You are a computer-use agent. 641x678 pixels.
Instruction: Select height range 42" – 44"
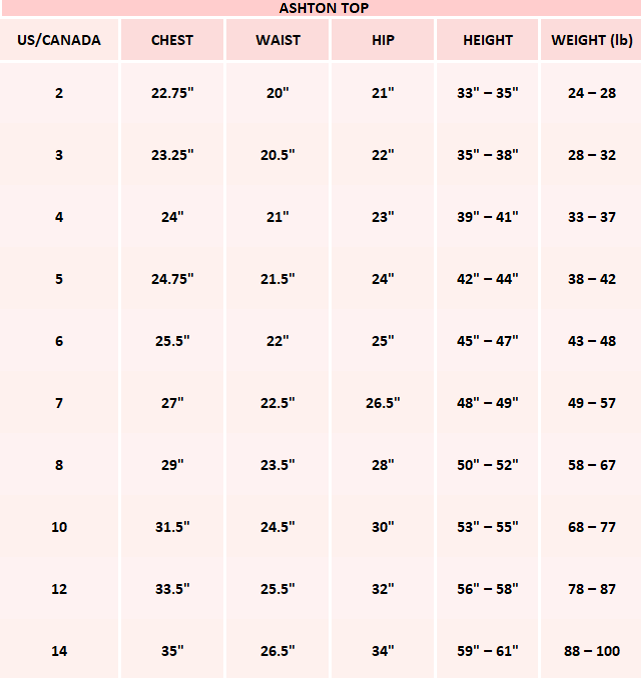[488, 279]
